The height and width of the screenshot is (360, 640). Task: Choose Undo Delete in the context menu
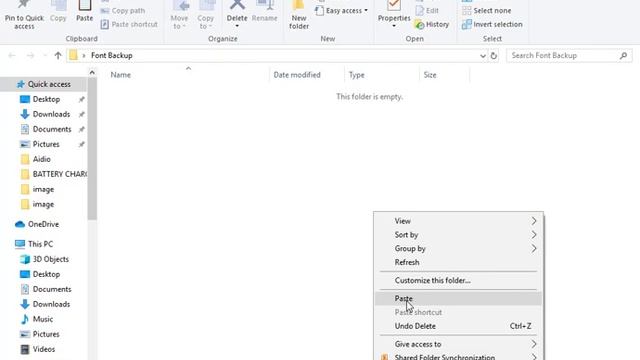pos(458,326)
